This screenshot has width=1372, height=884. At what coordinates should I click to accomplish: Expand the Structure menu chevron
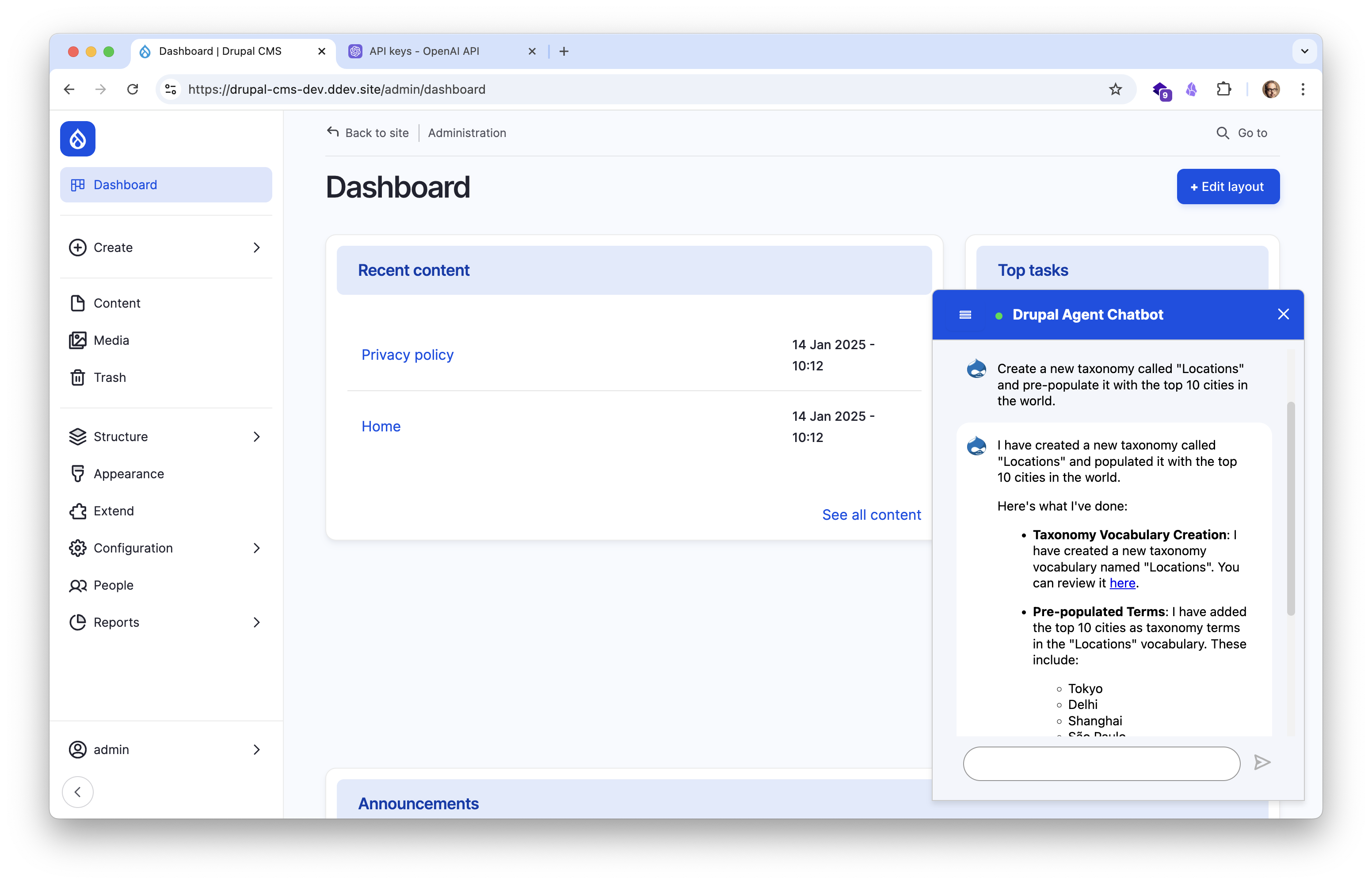257,437
